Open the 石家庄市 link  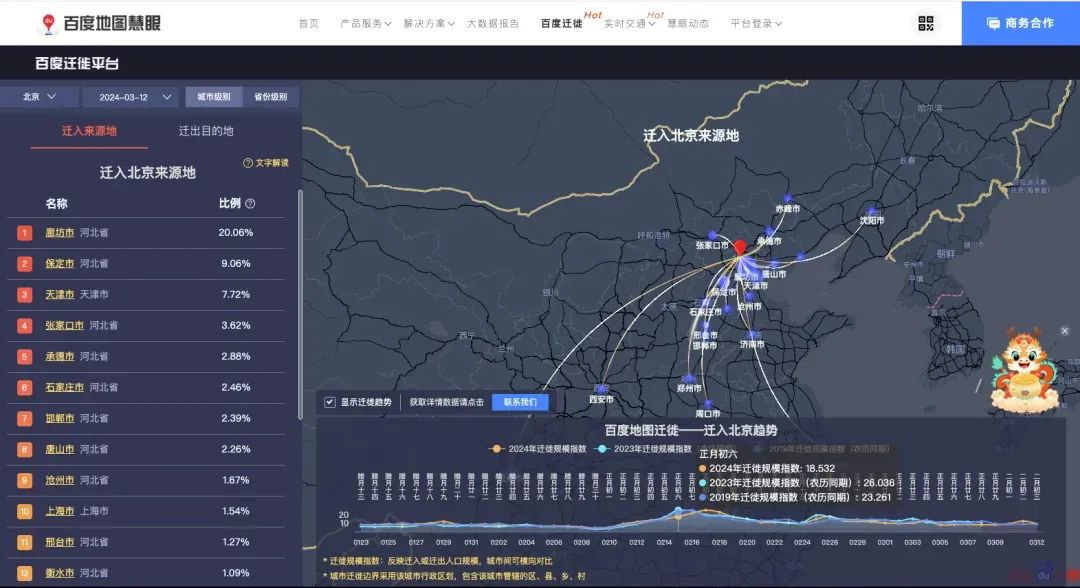point(65,388)
